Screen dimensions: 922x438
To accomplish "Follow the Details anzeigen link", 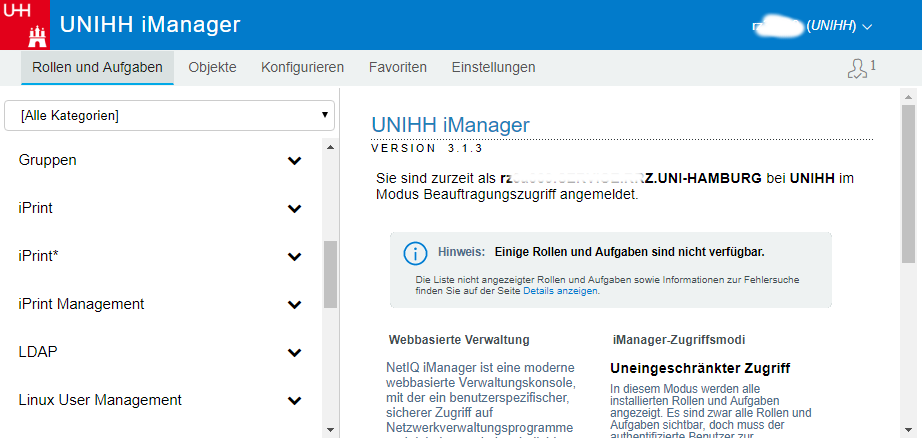I will point(560,290).
